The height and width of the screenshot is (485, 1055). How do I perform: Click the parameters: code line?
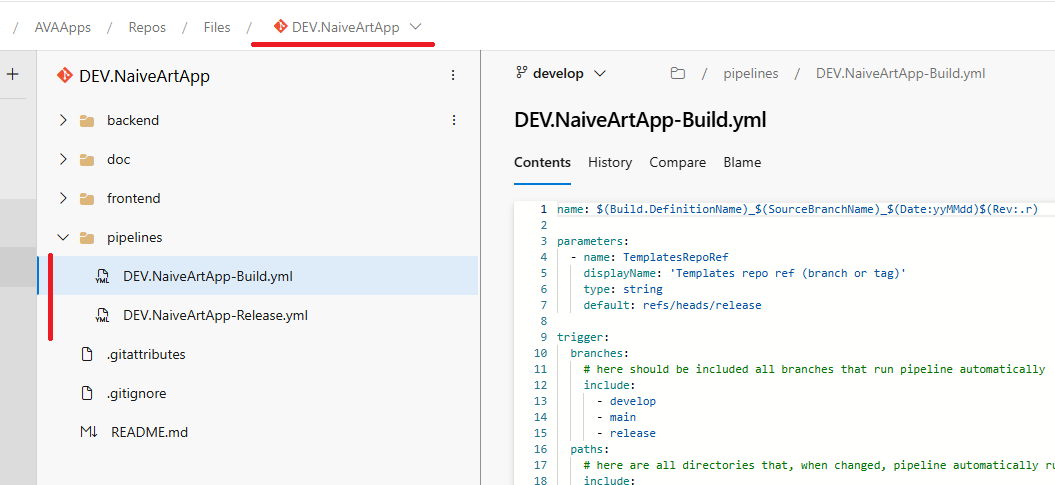click(x=592, y=241)
